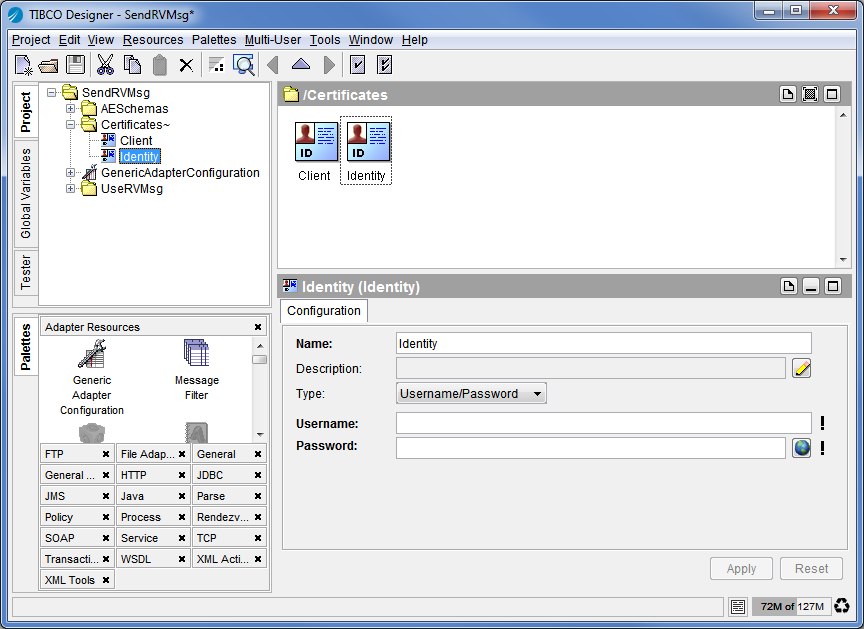Screen dimensions: 864x629
Task: Close the JDBC palette
Action: [x=258, y=476]
